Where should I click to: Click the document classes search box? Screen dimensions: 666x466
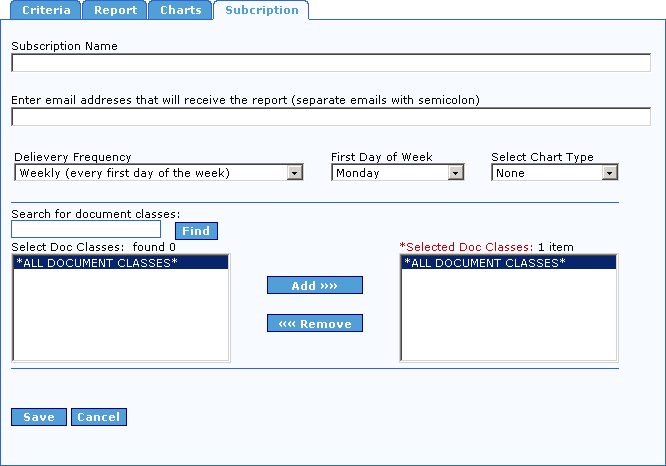(x=86, y=230)
